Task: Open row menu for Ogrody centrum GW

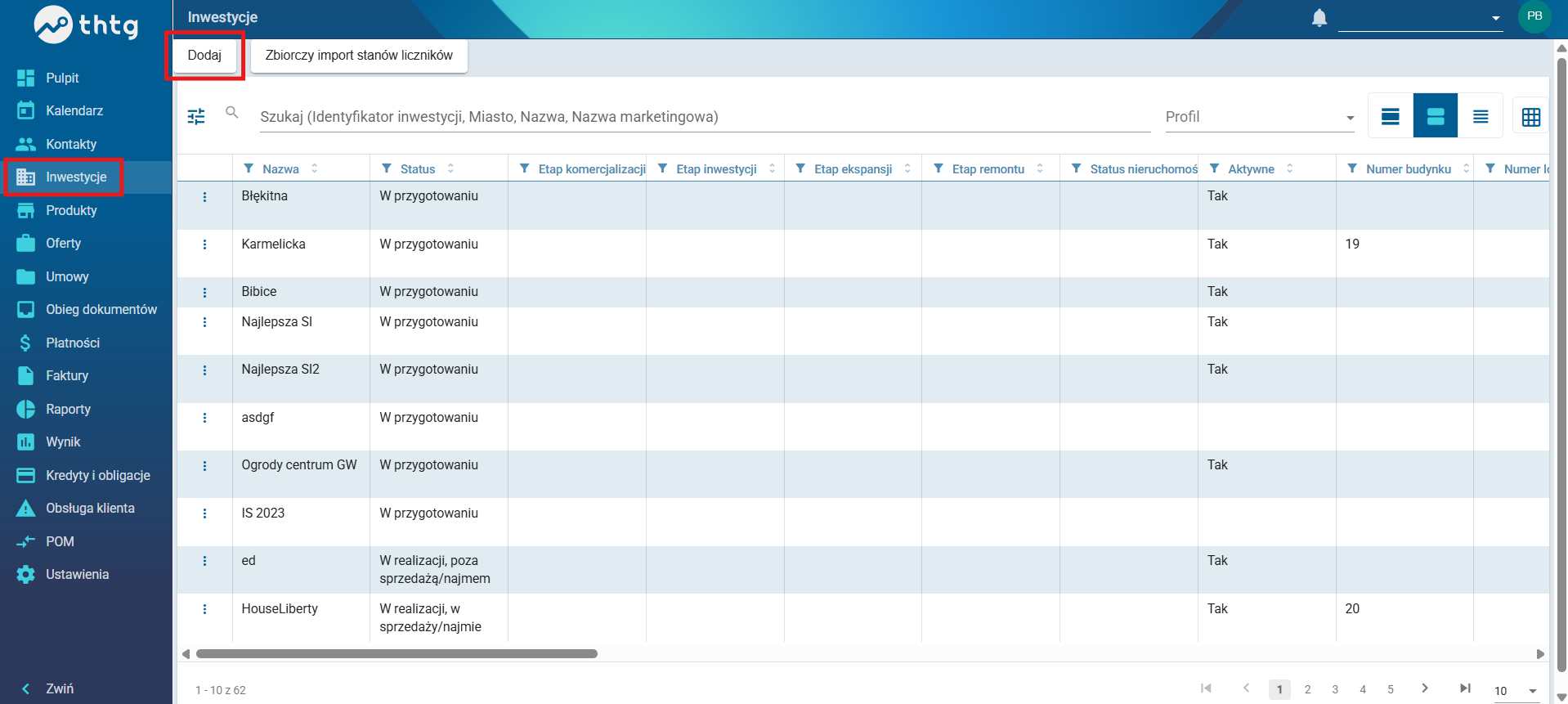Action: tap(204, 466)
